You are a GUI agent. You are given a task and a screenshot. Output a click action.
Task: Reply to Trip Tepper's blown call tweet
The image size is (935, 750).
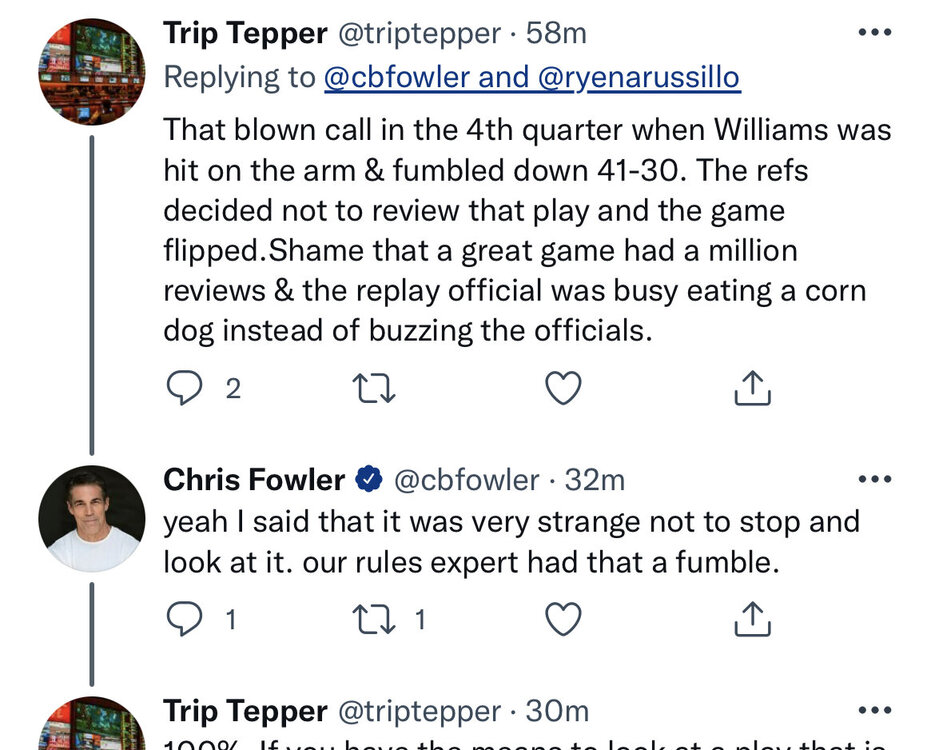coord(184,388)
